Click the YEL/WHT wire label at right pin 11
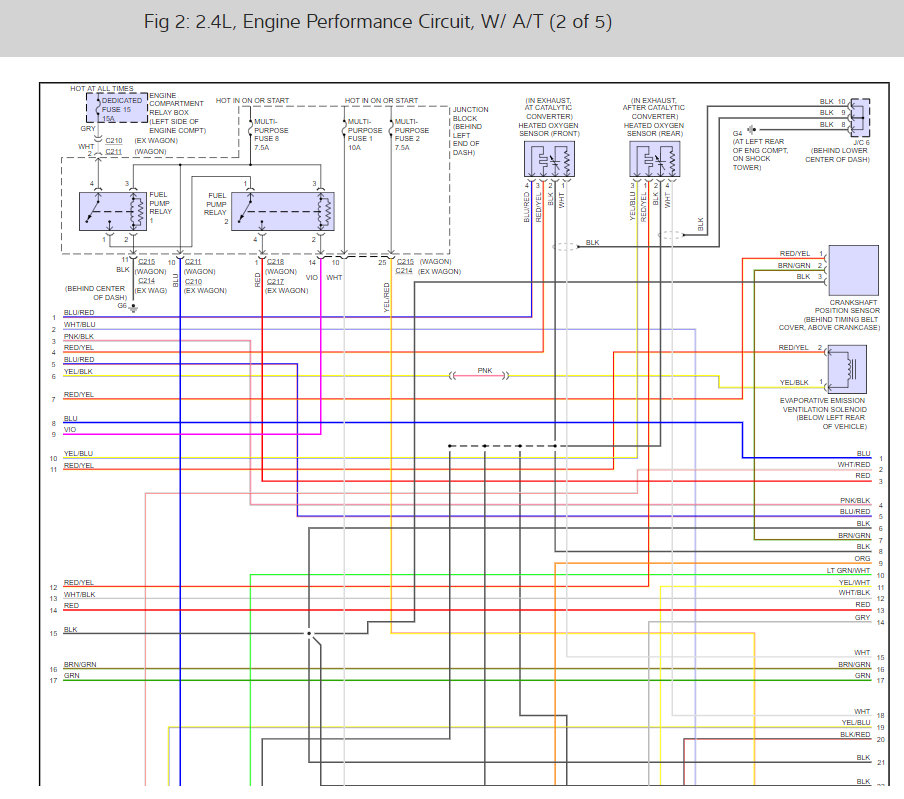This screenshot has width=904, height=799. pyautogui.click(x=854, y=582)
